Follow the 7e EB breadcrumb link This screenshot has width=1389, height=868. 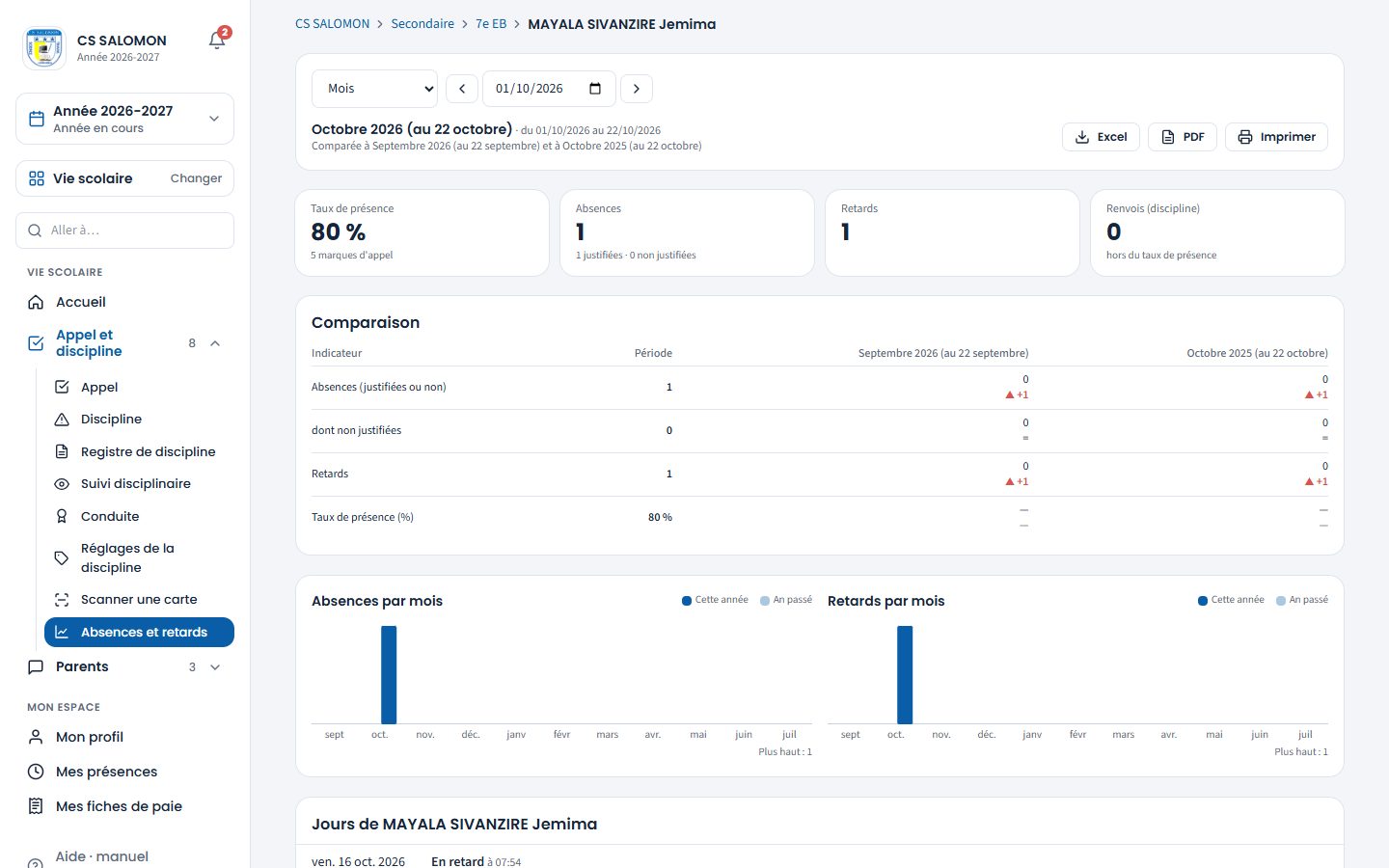tap(491, 24)
